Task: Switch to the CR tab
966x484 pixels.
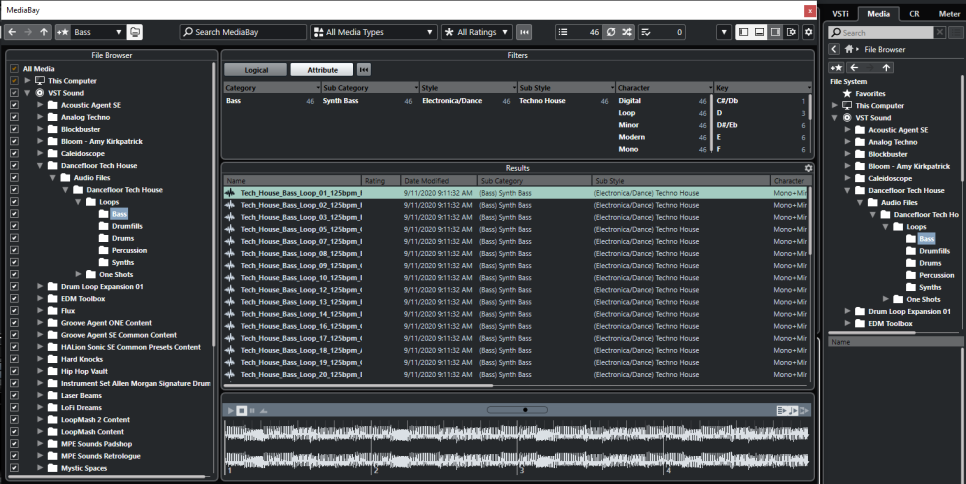Action: 914,14
